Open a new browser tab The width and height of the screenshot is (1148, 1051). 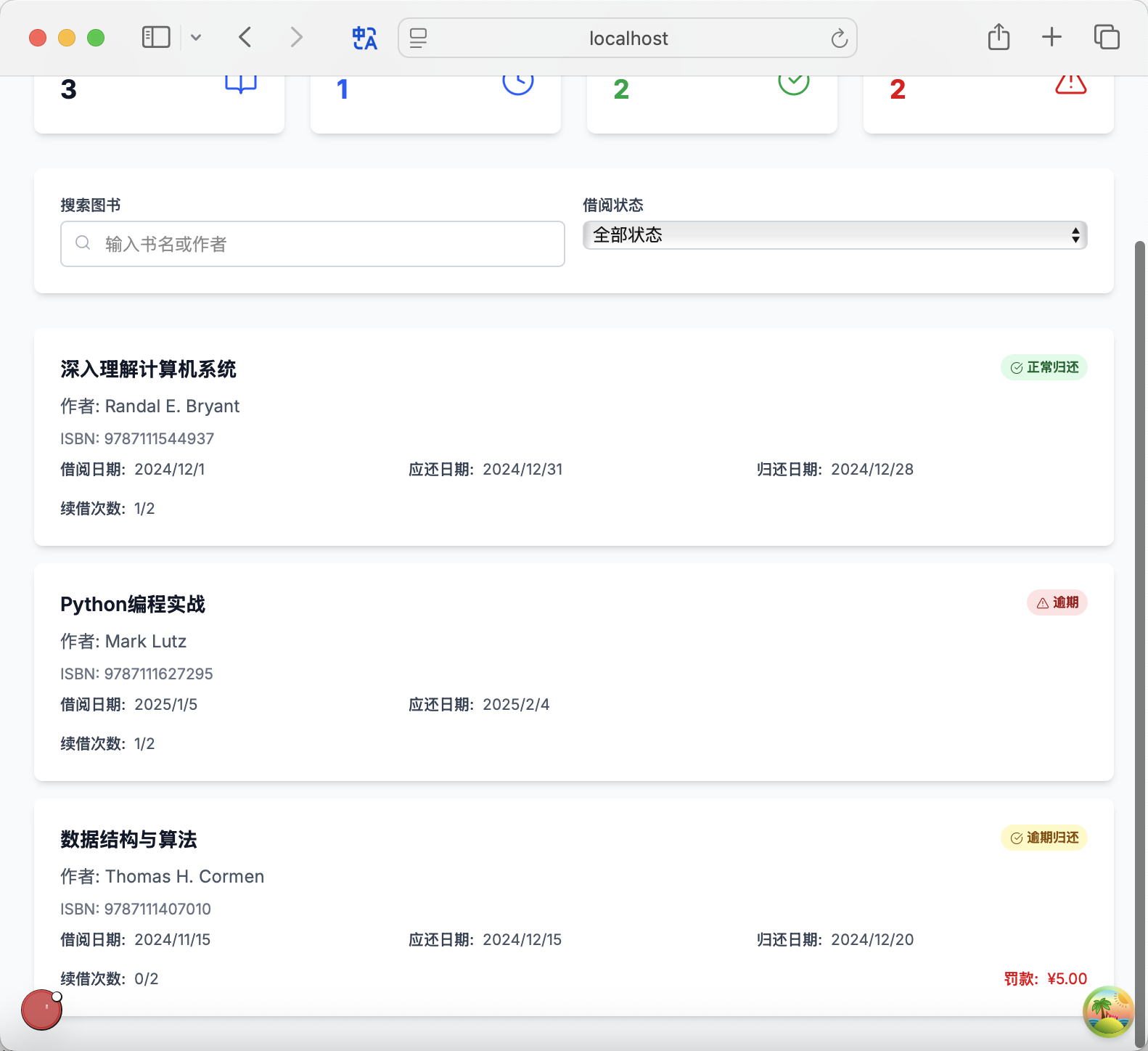pyautogui.click(x=1051, y=37)
